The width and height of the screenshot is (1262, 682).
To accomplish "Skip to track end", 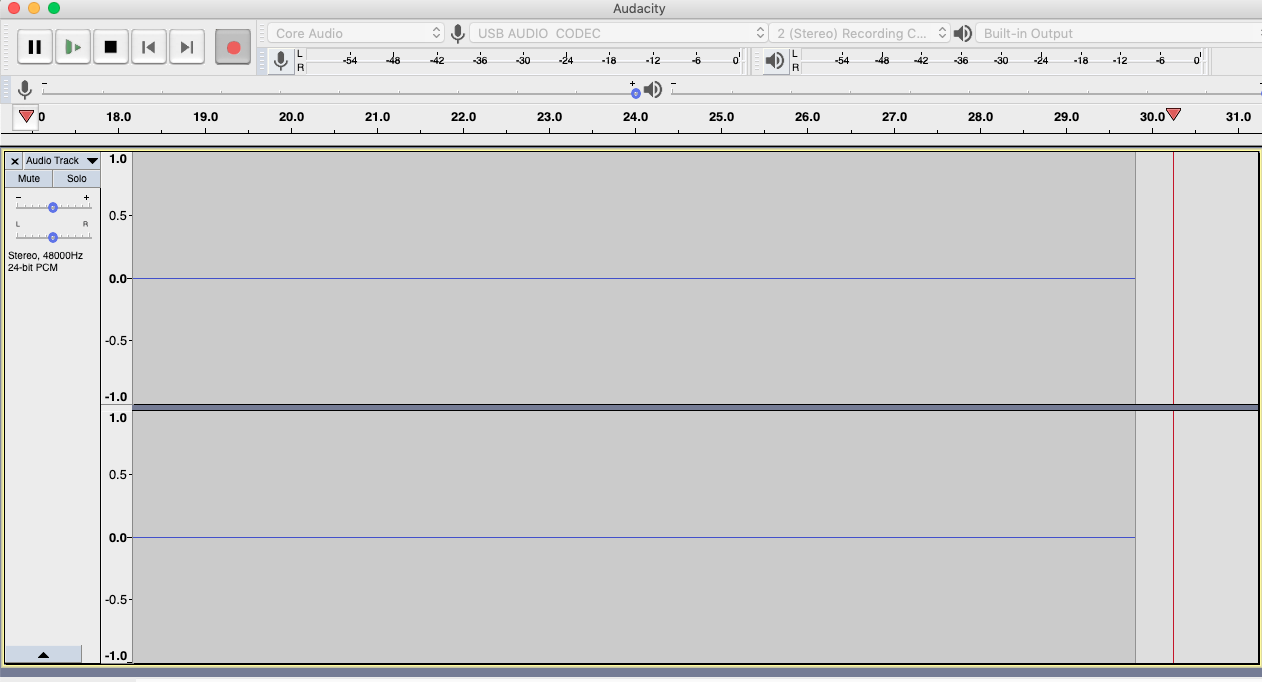I will click(x=187, y=46).
